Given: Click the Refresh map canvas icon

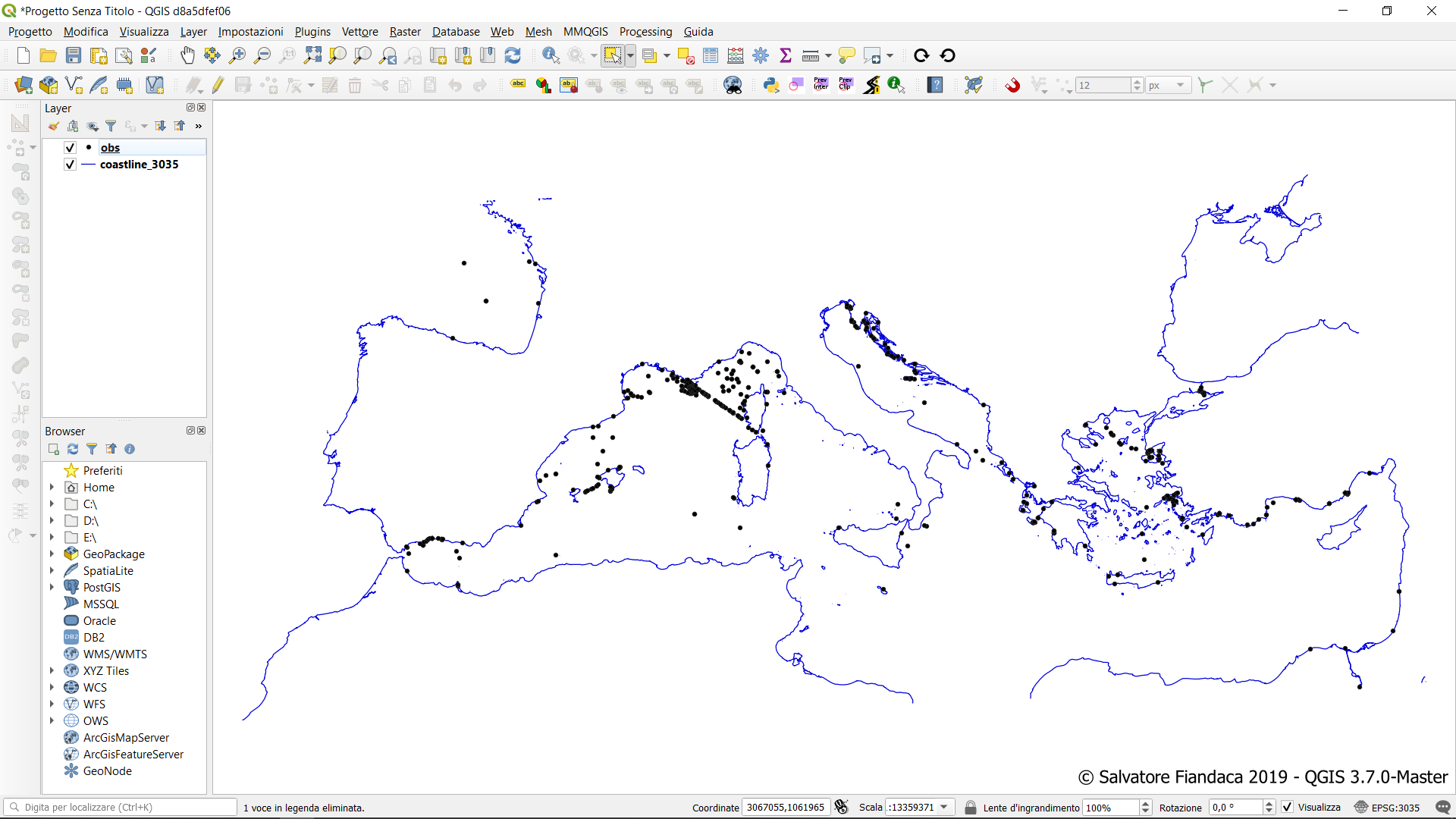Looking at the screenshot, I should point(513,55).
